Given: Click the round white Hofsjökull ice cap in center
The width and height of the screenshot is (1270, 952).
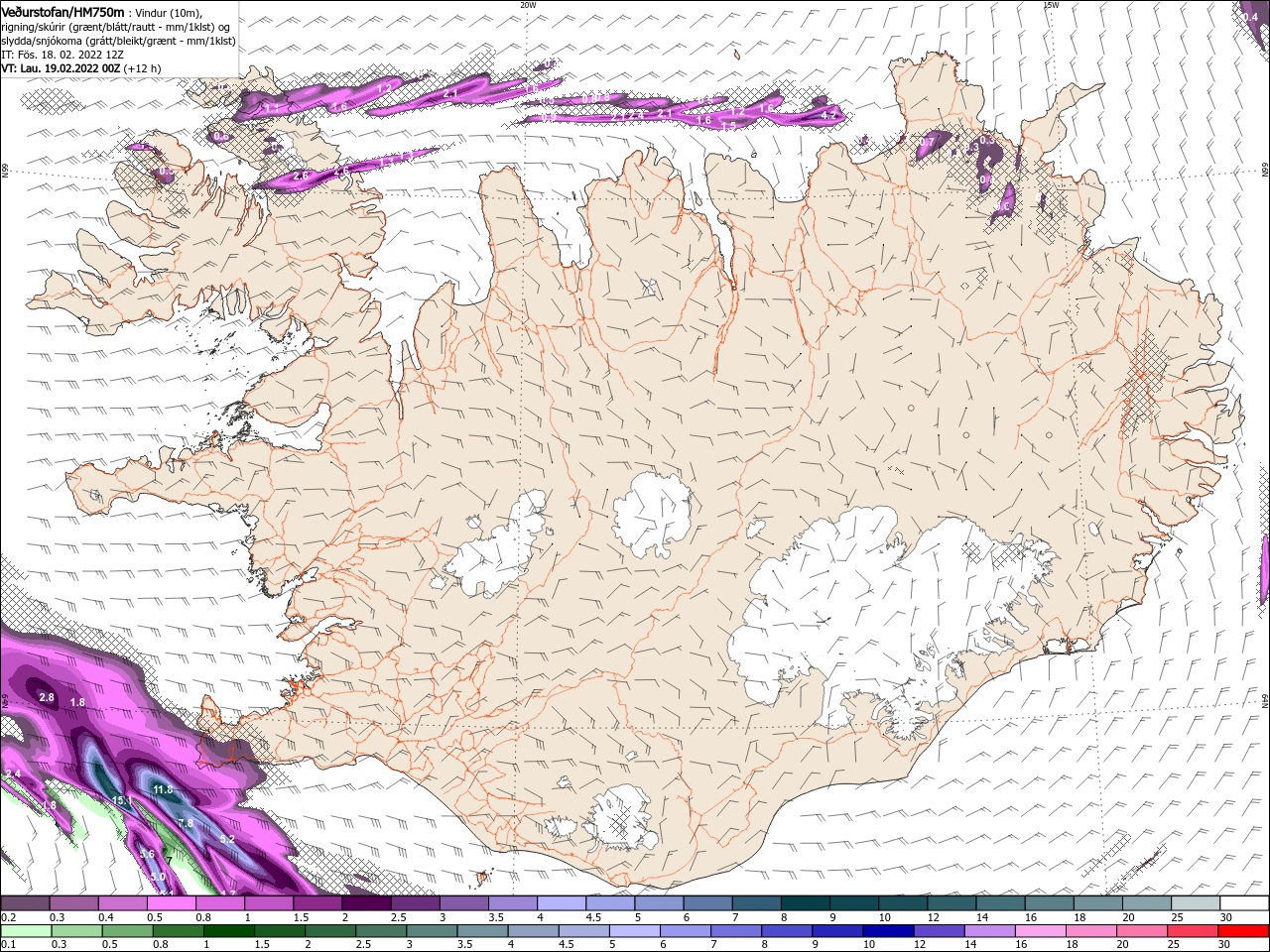Looking at the screenshot, I should [x=652, y=516].
